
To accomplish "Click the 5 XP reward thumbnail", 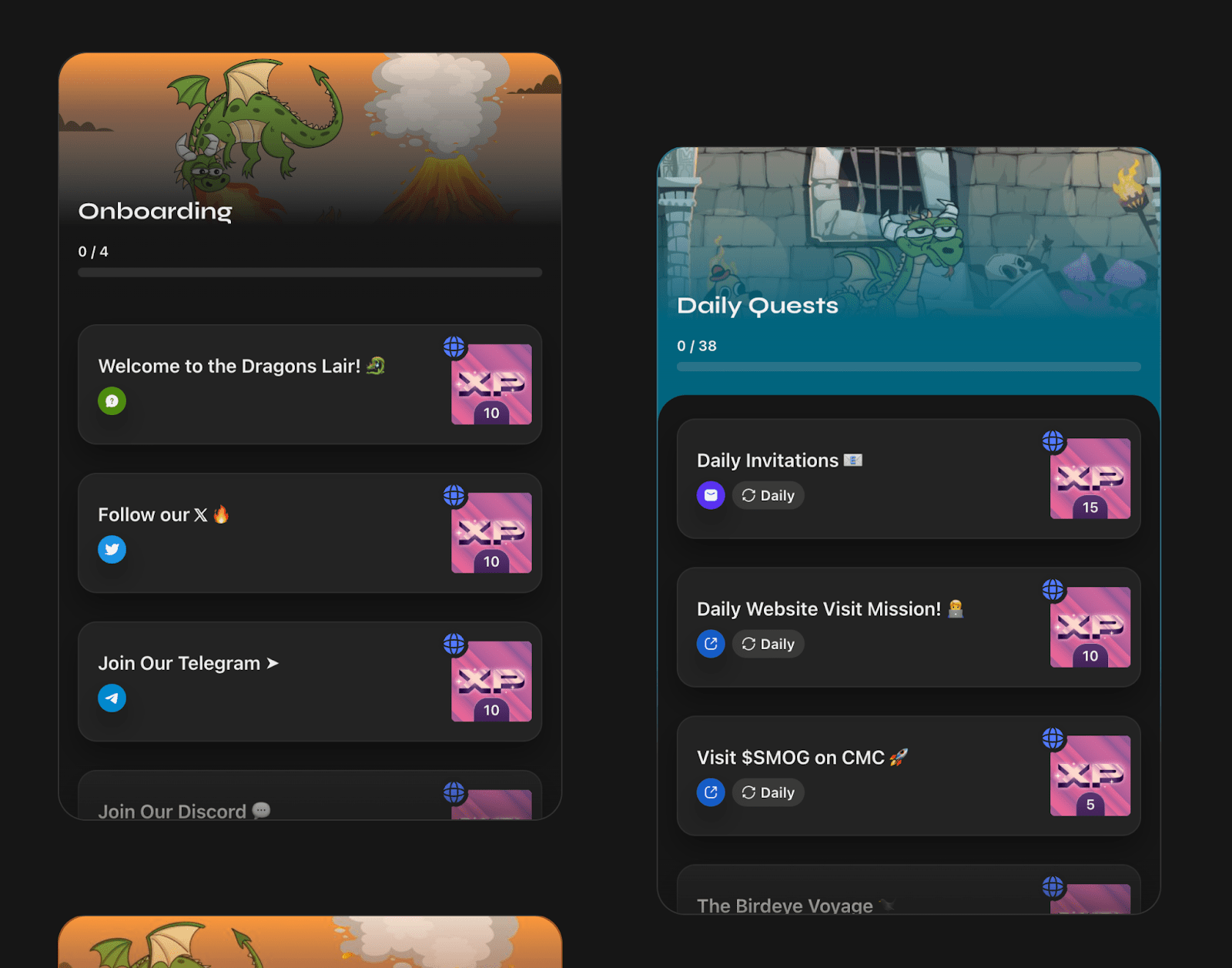I will click(x=1090, y=775).
